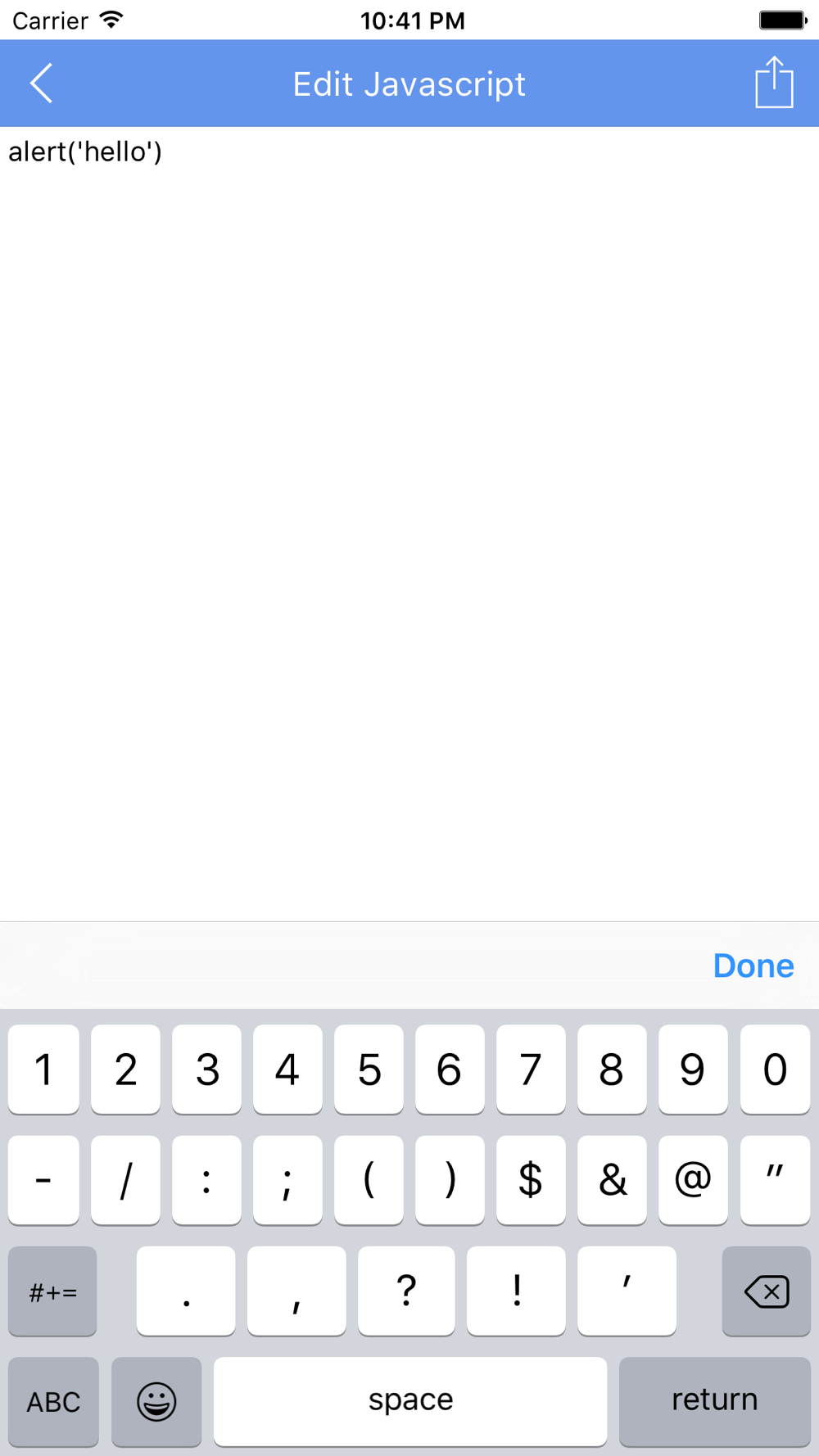The width and height of the screenshot is (819, 1456).
Task: Tap the open parenthesis key
Action: pyautogui.click(x=369, y=1180)
